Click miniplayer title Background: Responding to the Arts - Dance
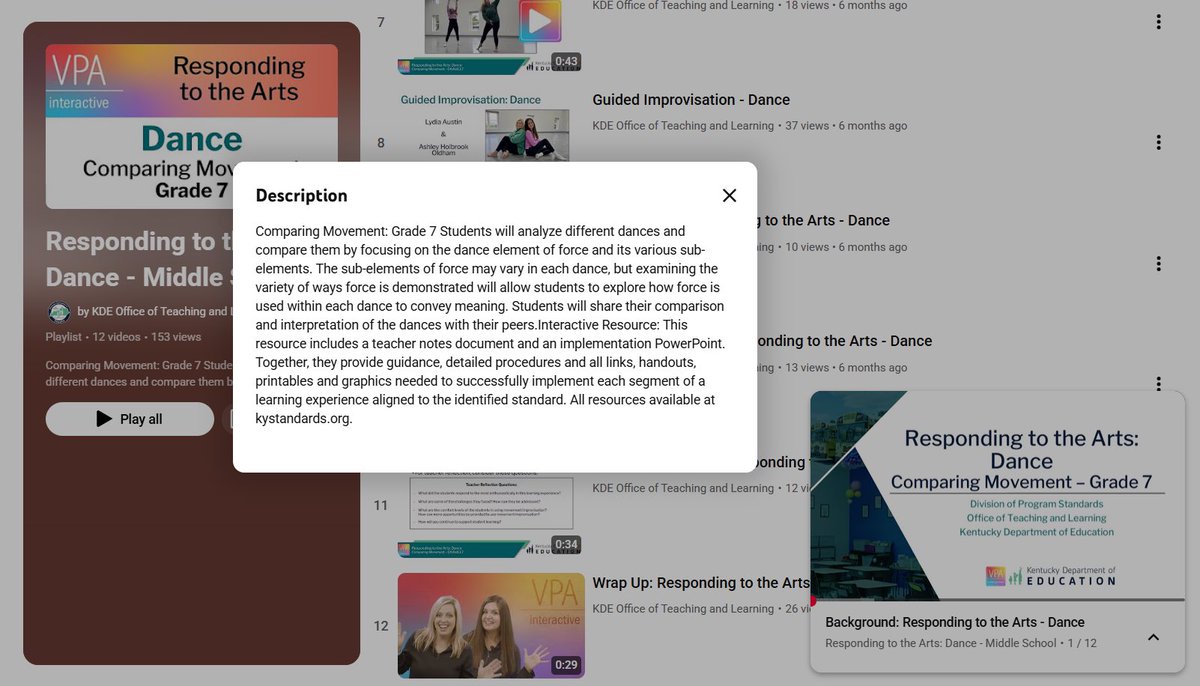The height and width of the screenshot is (686, 1200). pyautogui.click(x=955, y=622)
